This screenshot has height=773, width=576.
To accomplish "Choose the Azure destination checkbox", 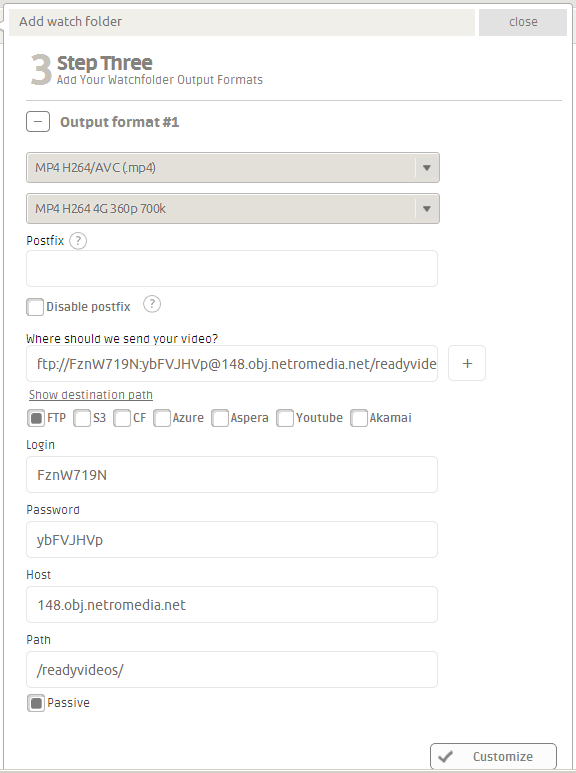I will [x=162, y=418].
